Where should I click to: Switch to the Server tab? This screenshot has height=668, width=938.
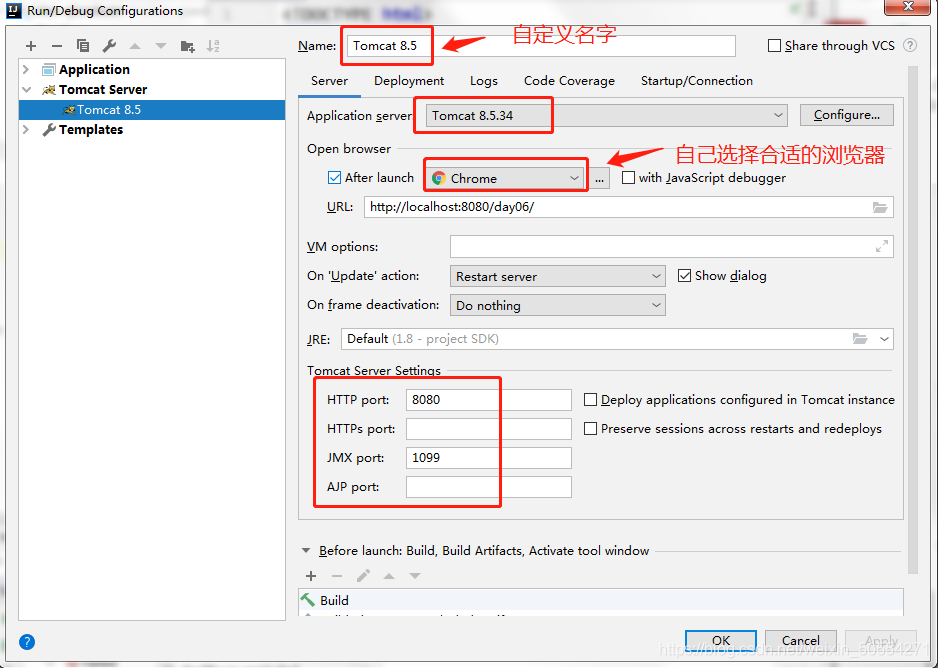click(329, 81)
